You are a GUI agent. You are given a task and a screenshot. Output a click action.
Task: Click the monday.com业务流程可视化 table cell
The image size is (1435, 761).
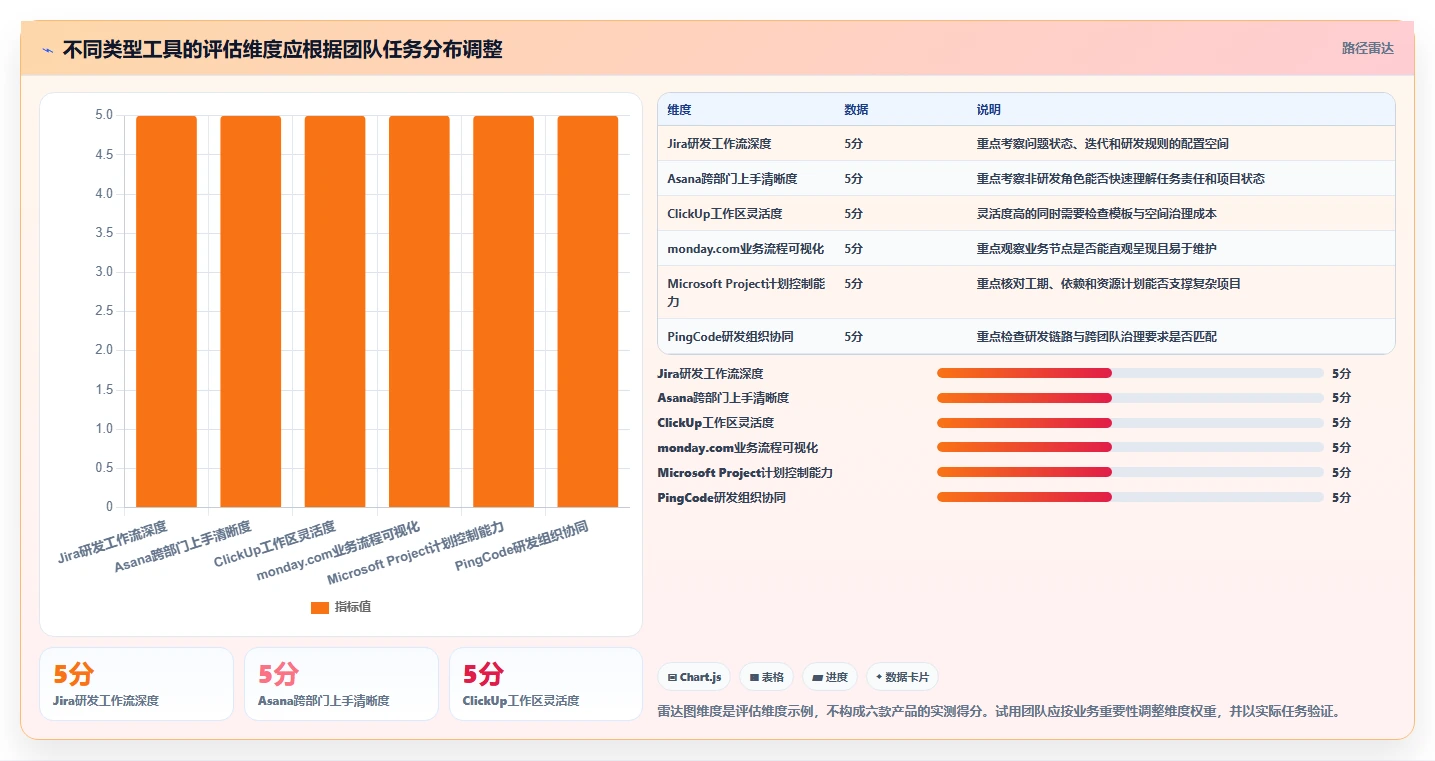(746, 249)
